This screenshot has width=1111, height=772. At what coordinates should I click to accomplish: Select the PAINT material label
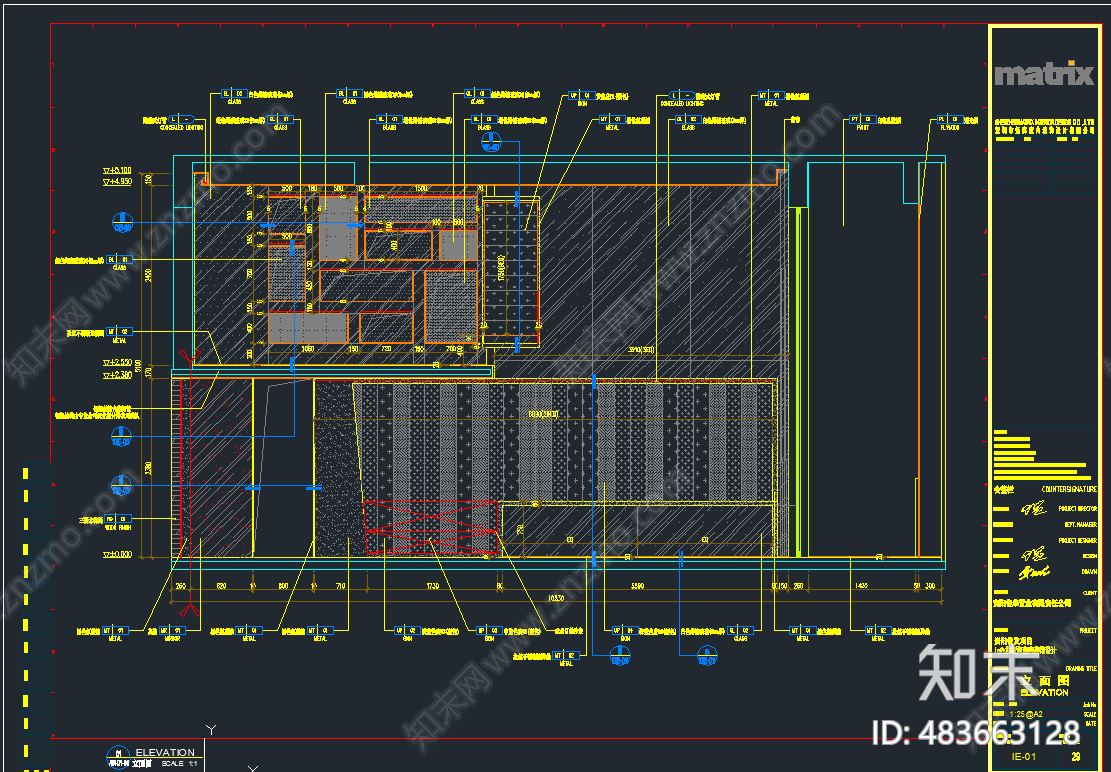pos(863,128)
